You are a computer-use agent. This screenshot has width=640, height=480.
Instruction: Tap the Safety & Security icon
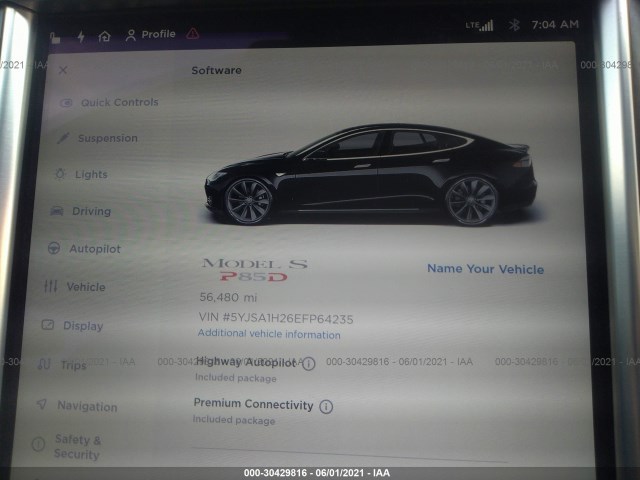pos(38,444)
